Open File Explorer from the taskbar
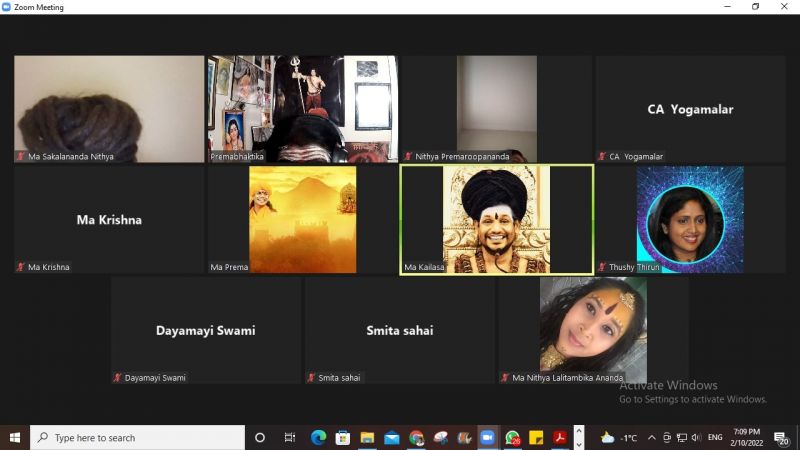 (367, 438)
